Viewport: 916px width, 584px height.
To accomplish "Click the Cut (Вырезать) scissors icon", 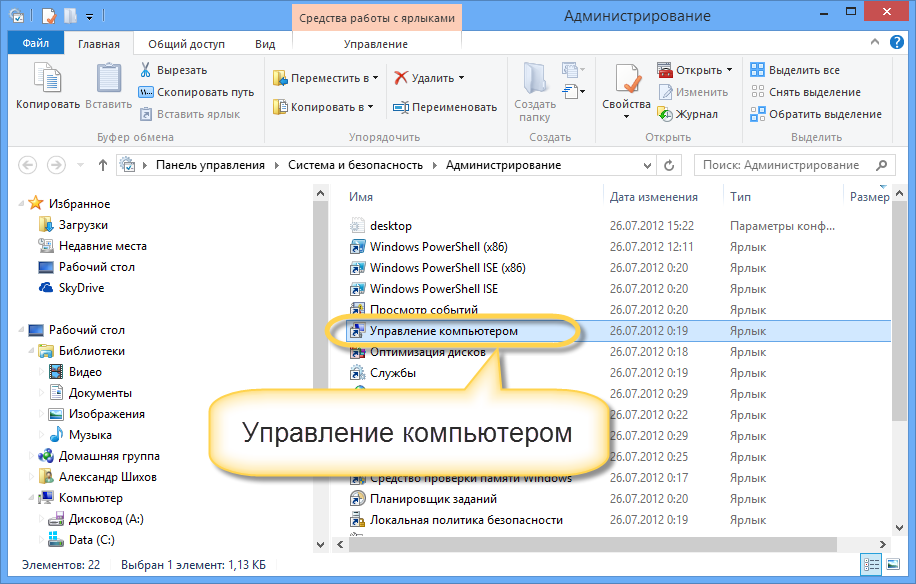I will (145, 70).
